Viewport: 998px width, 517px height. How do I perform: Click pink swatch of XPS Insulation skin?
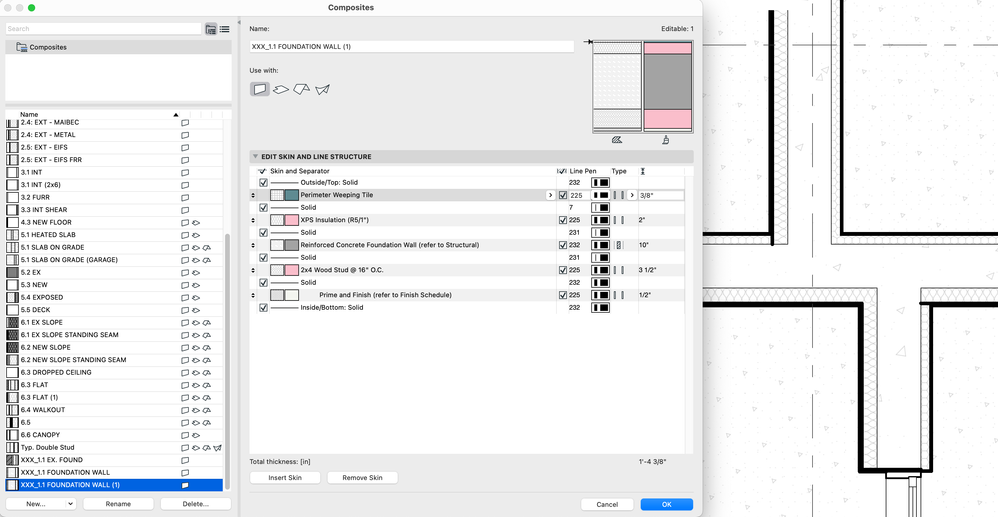(292, 220)
